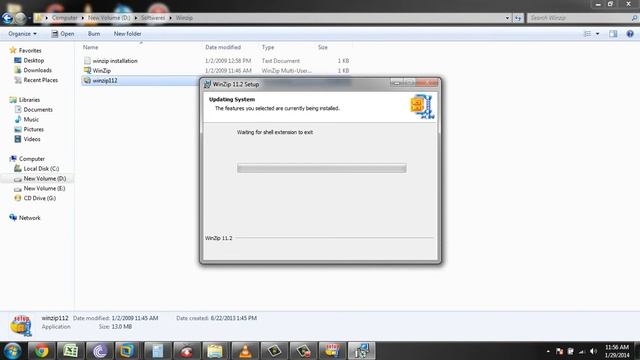Sort files by the Size column
Viewport: 640px width, 360px height.
[322, 47]
